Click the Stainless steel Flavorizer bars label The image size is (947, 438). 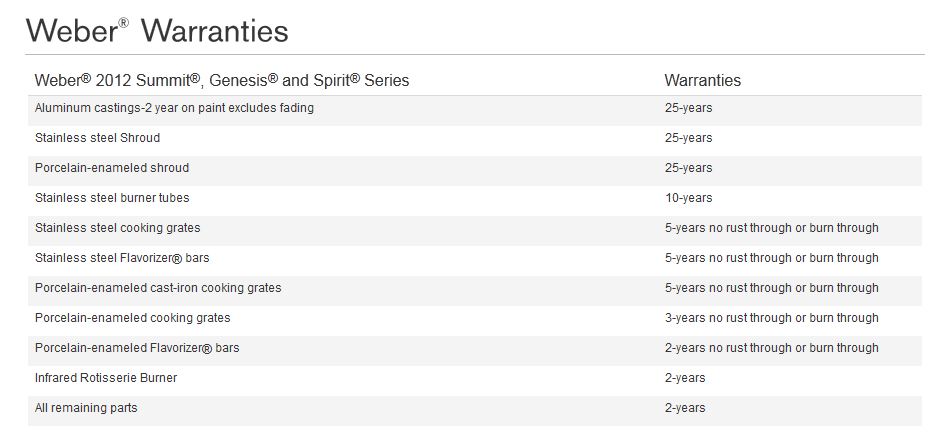[x=122, y=258]
